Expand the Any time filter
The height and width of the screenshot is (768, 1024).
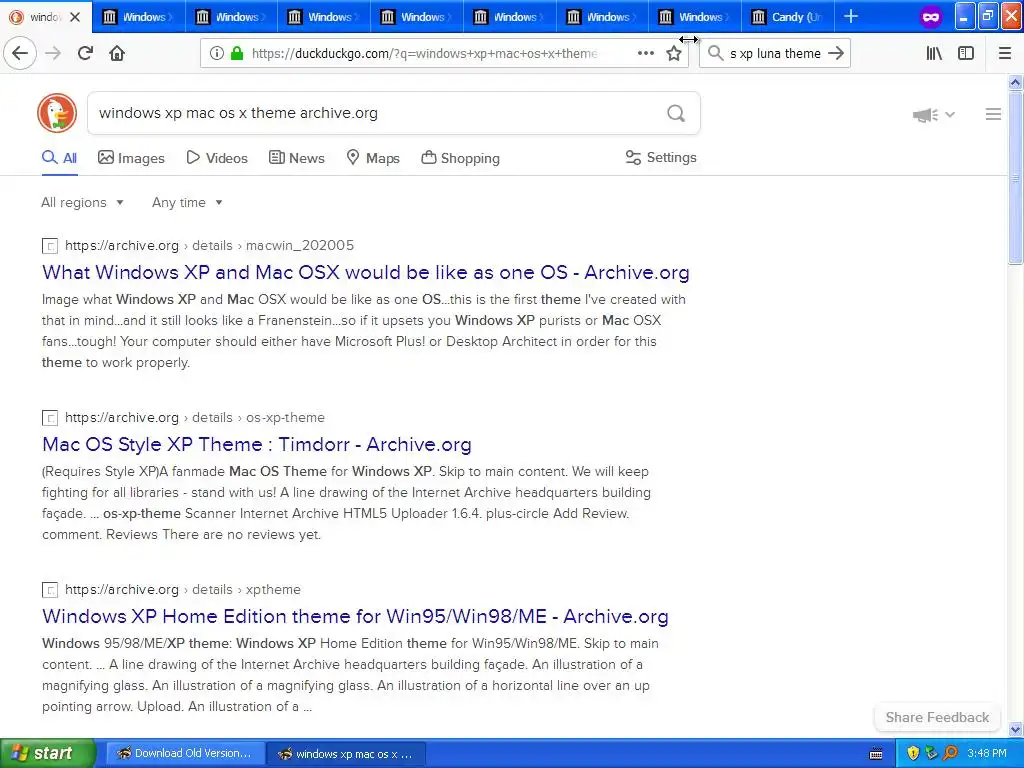click(x=187, y=202)
